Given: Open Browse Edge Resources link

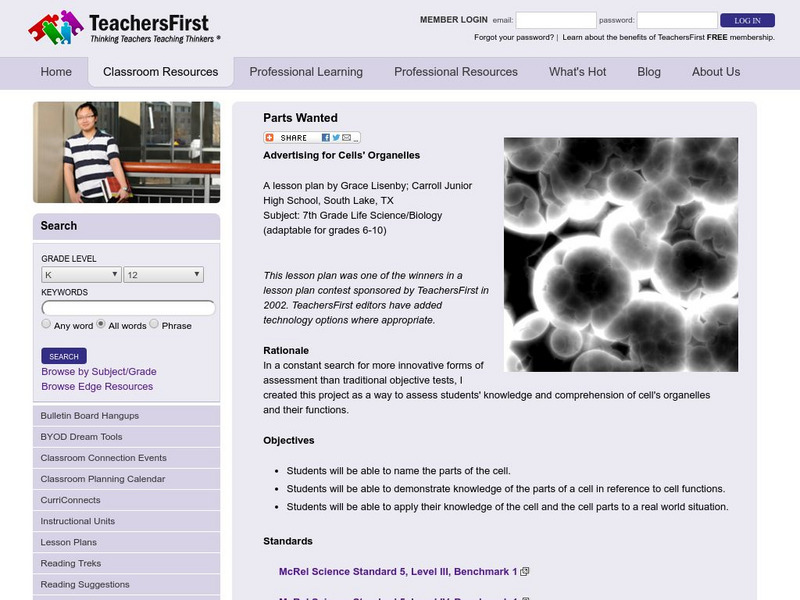Looking at the screenshot, I should point(97,386).
